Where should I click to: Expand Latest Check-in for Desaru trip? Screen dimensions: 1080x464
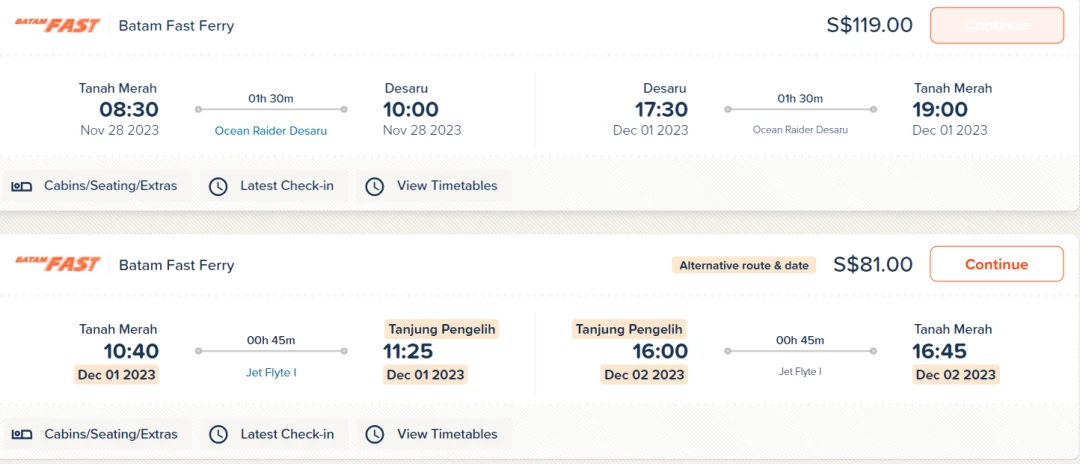[274, 186]
